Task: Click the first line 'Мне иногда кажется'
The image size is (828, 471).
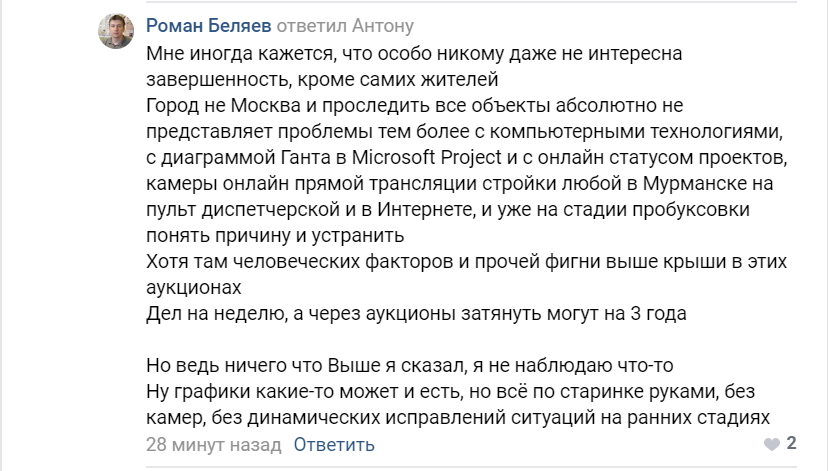Action: (x=414, y=53)
